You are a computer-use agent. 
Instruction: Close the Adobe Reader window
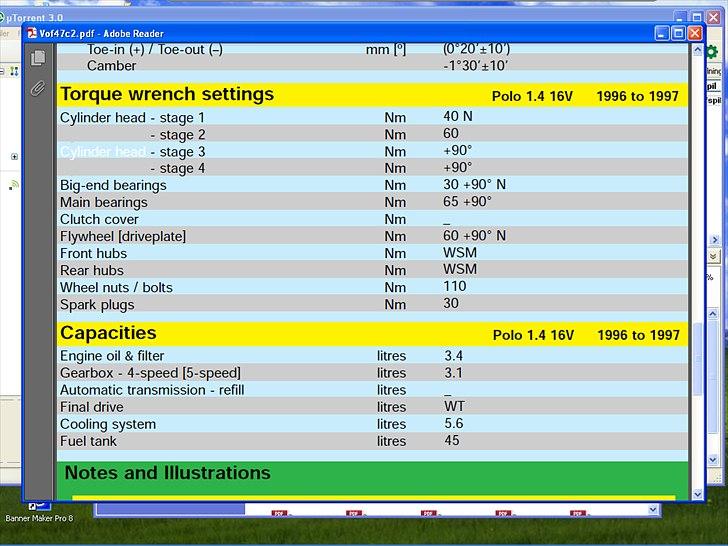pos(695,33)
